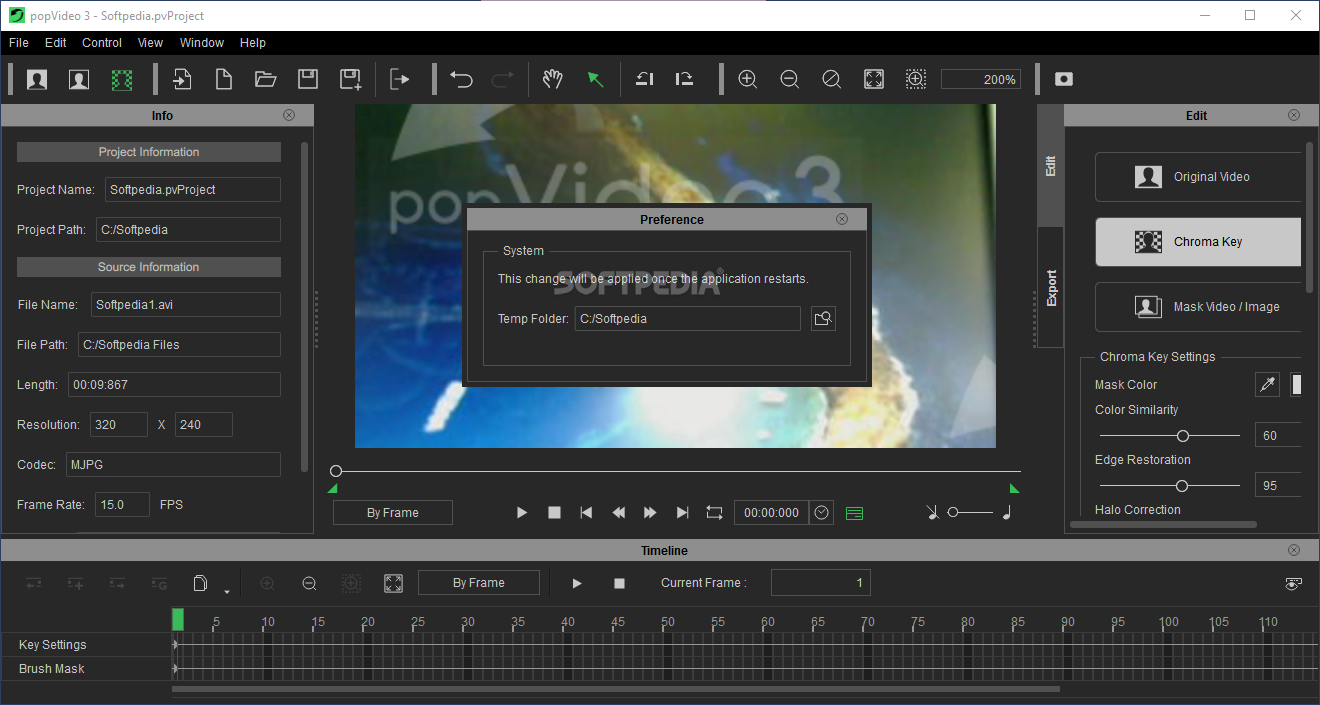Toggle the green mask preview icon
This screenshot has height=705, width=1320.
tap(121, 79)
